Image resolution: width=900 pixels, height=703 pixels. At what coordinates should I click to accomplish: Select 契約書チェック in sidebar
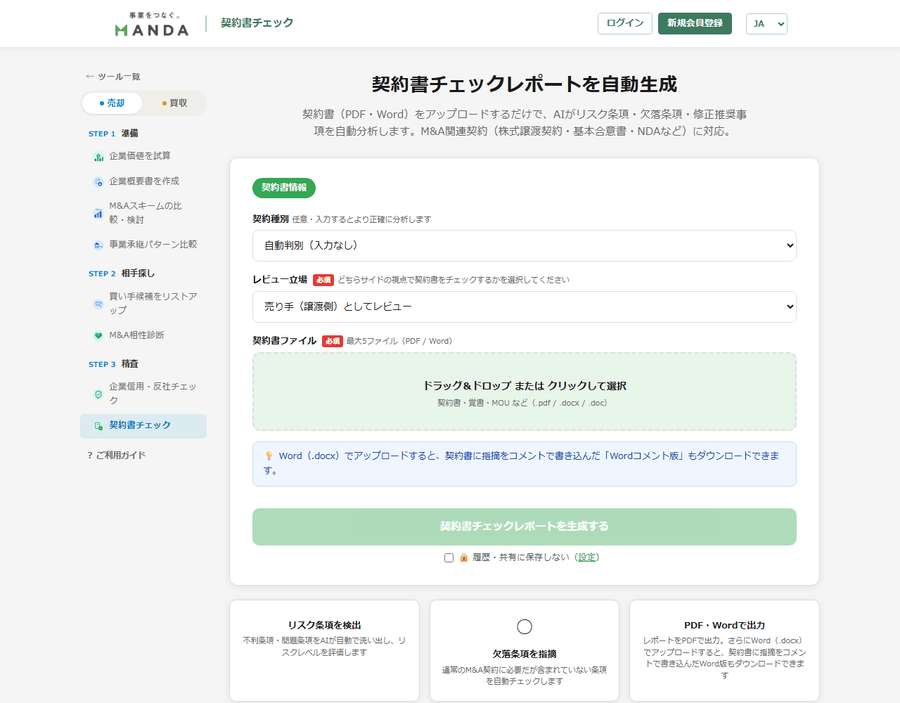(143, 426)
